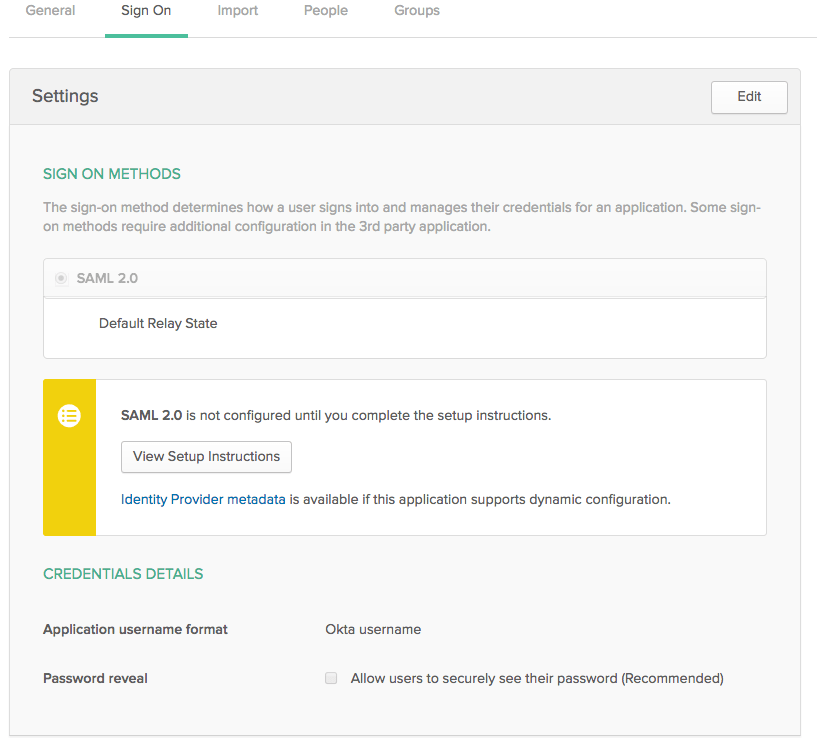Screen dimensions: 817x753
Task: Click the Settings panel title
Action: pos(65,96)
